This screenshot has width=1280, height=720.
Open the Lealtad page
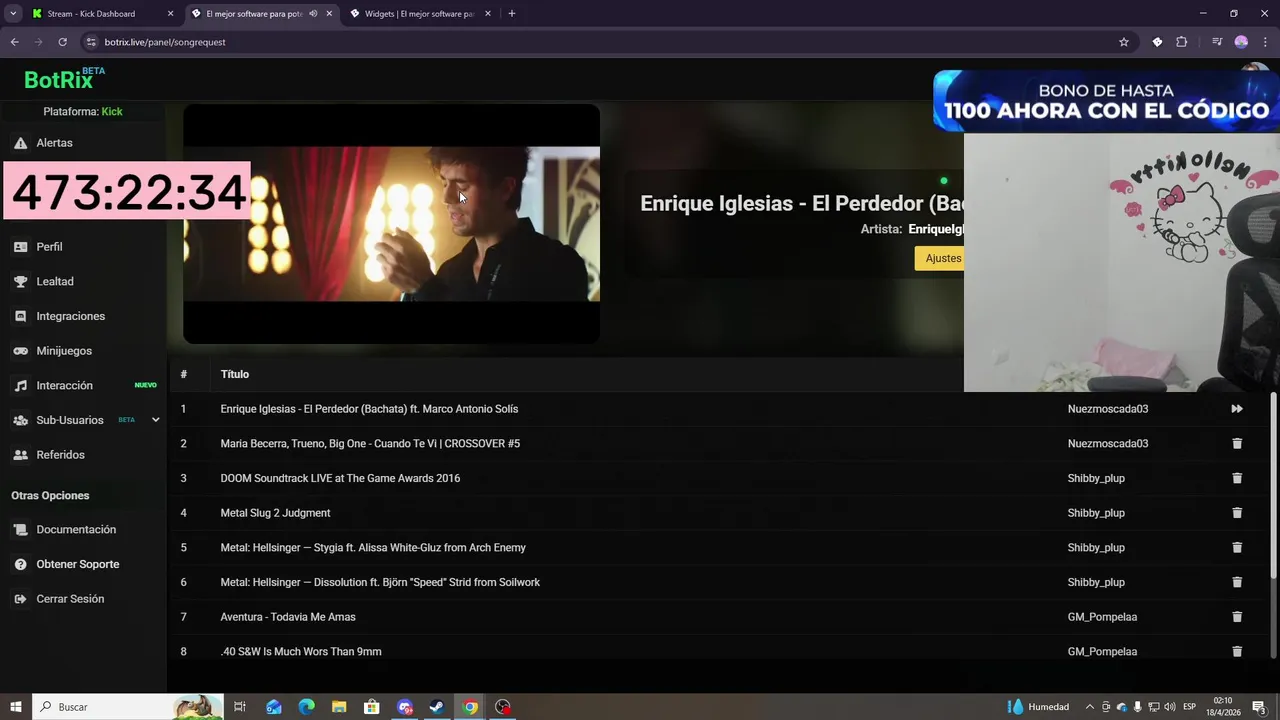click(x=55, y=282)
